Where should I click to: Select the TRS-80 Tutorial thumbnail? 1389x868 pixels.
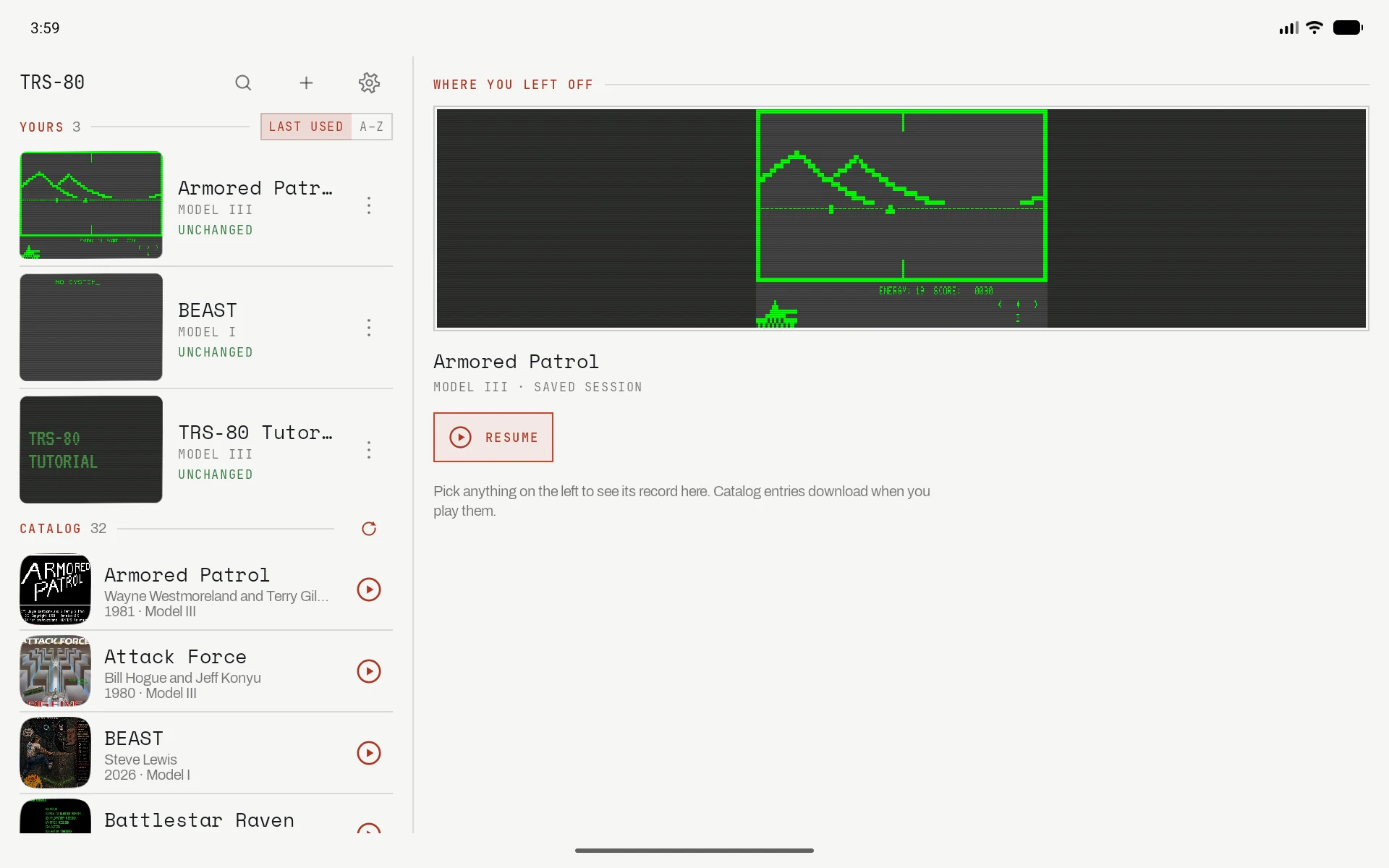[x=91, y=449]
